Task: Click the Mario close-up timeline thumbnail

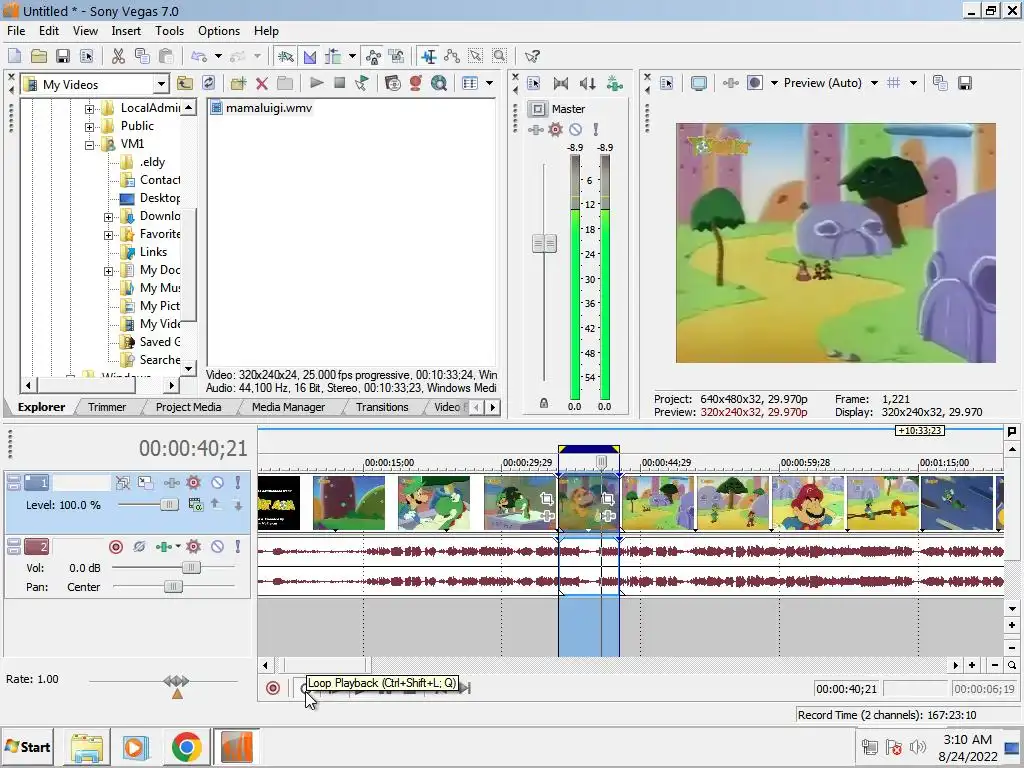Action: click(808, 502)
